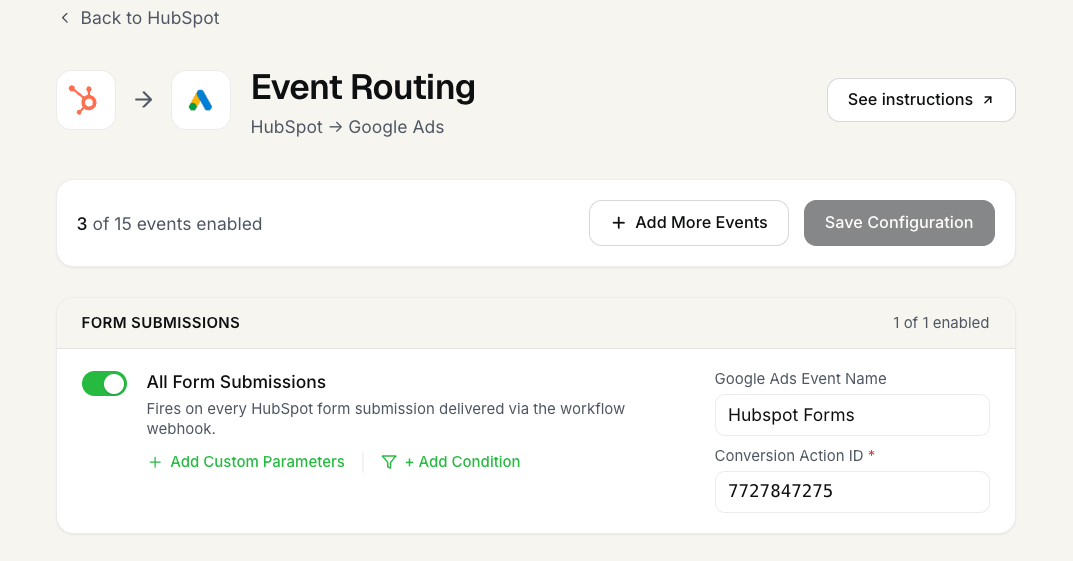Edit the Google Ads Event Name field
This screenshot has width=1073, height=561.
(852, 415)
